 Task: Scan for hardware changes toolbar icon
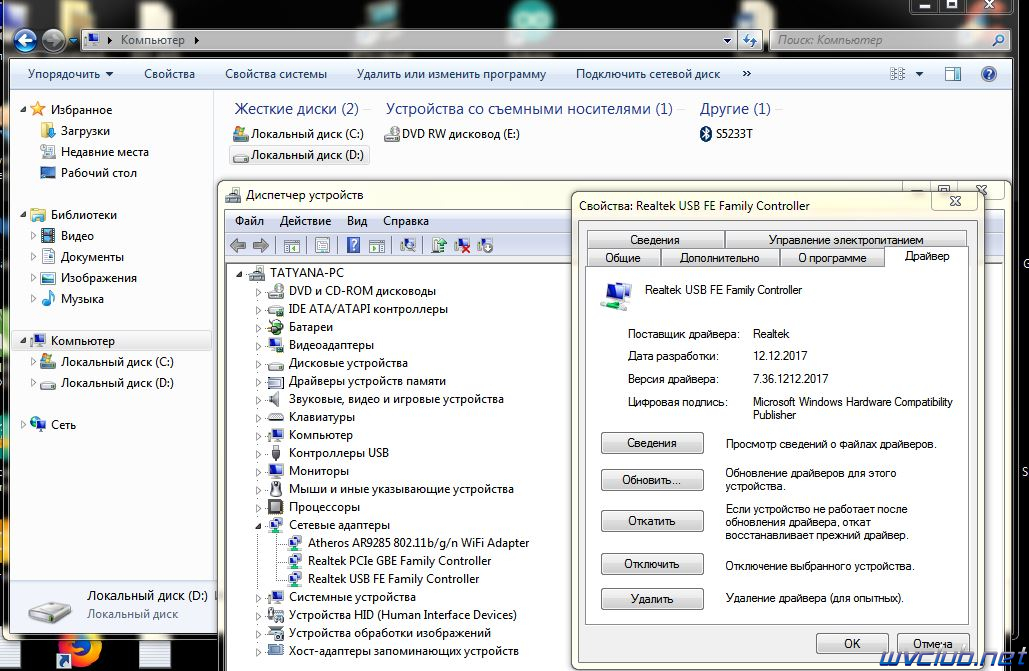click(x=408, y=246)
